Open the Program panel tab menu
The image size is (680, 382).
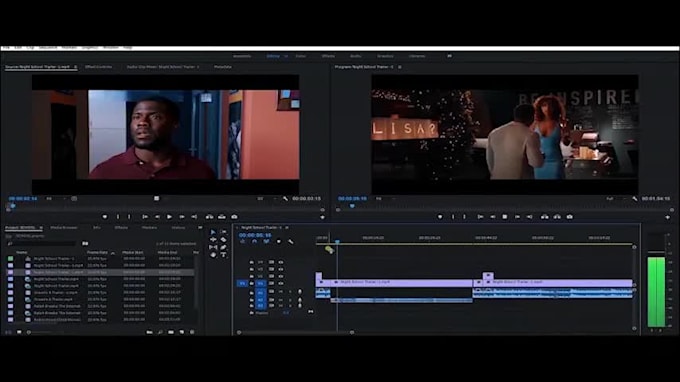point(399,67)
